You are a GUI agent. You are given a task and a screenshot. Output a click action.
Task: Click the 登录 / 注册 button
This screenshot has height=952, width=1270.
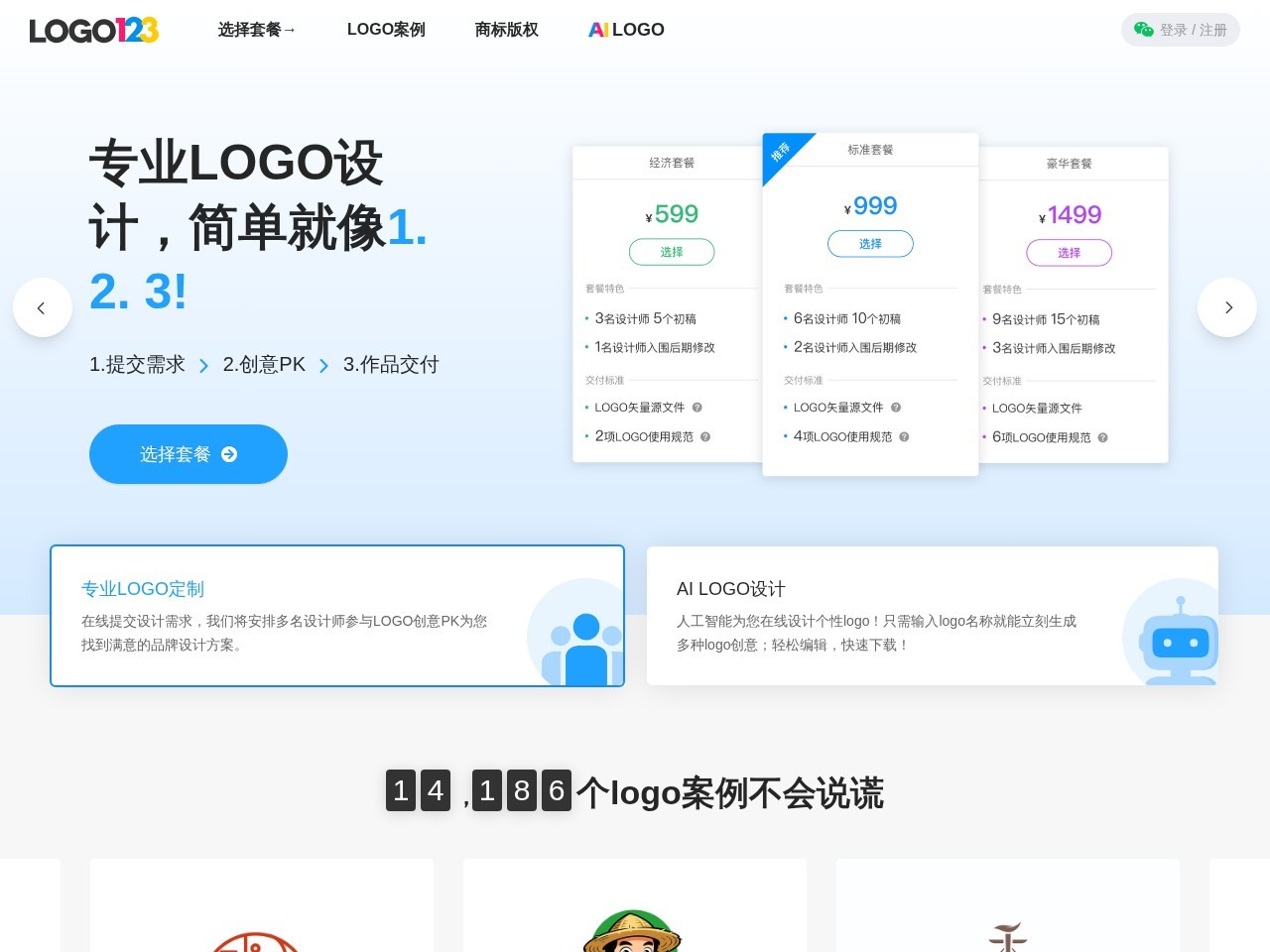(1181, 30)
